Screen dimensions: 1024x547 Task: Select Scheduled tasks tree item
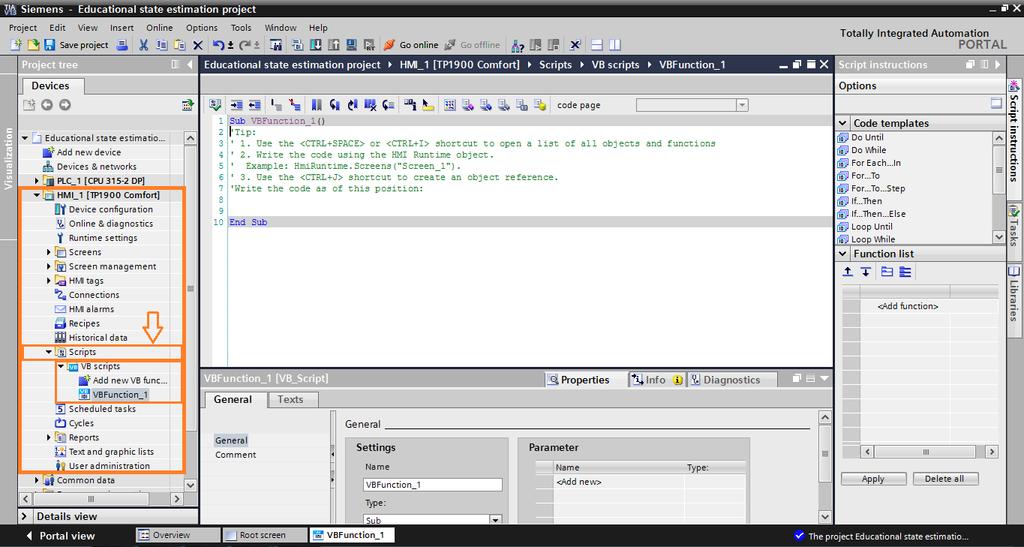(x=102, y=409)
